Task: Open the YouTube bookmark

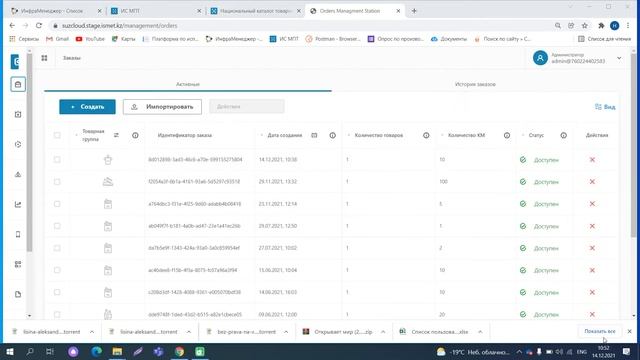Action: point(90,39)
